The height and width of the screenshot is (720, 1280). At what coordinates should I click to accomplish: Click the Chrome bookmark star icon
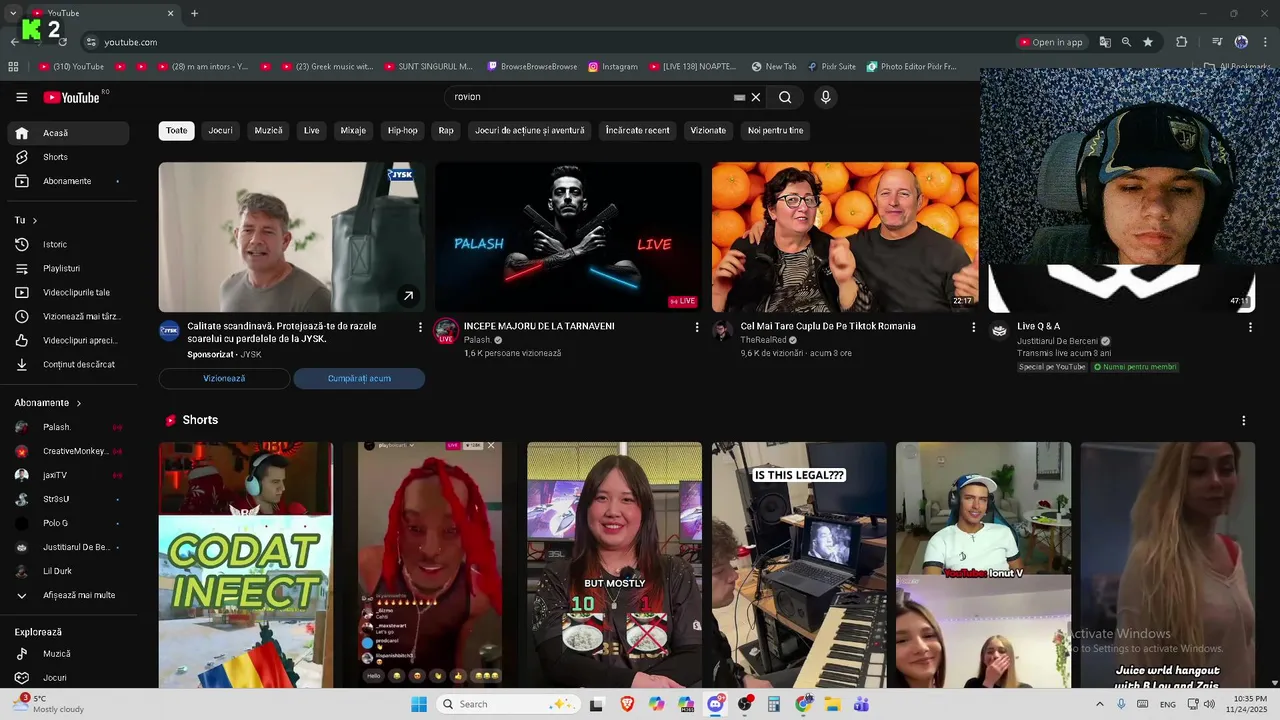1148,42
